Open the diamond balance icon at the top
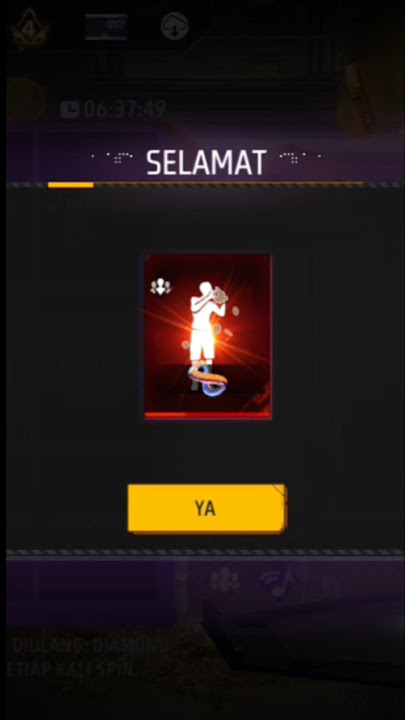The height and width of the screenshot is (720, 405). [x=106, y=27]
